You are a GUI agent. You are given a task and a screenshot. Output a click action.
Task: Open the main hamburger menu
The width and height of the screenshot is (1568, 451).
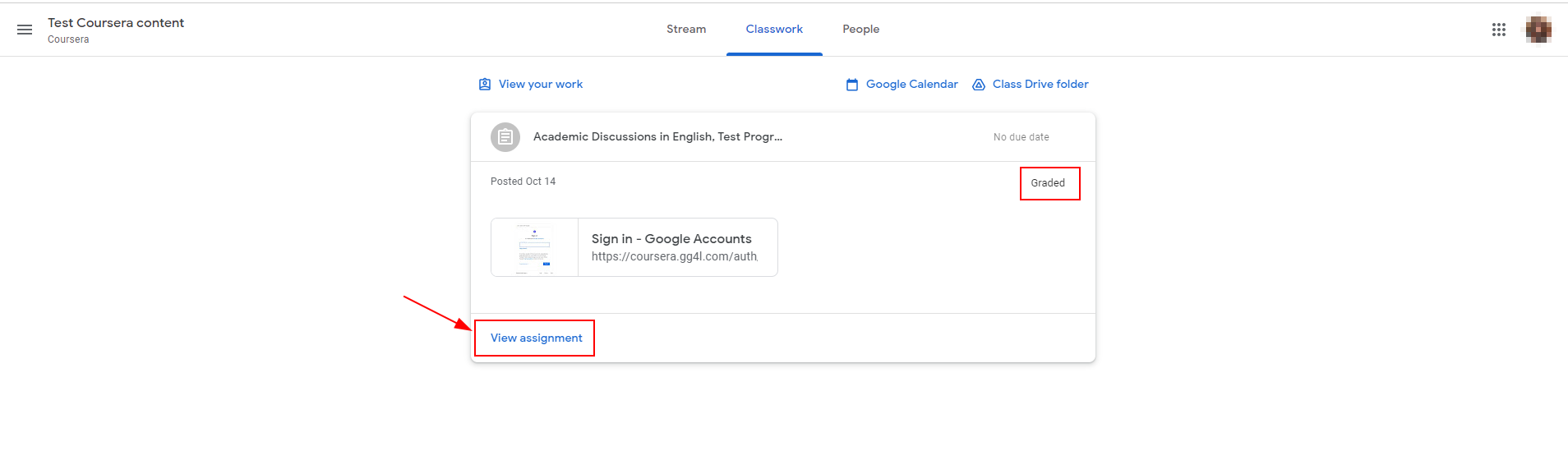click(x=25, y=30)
